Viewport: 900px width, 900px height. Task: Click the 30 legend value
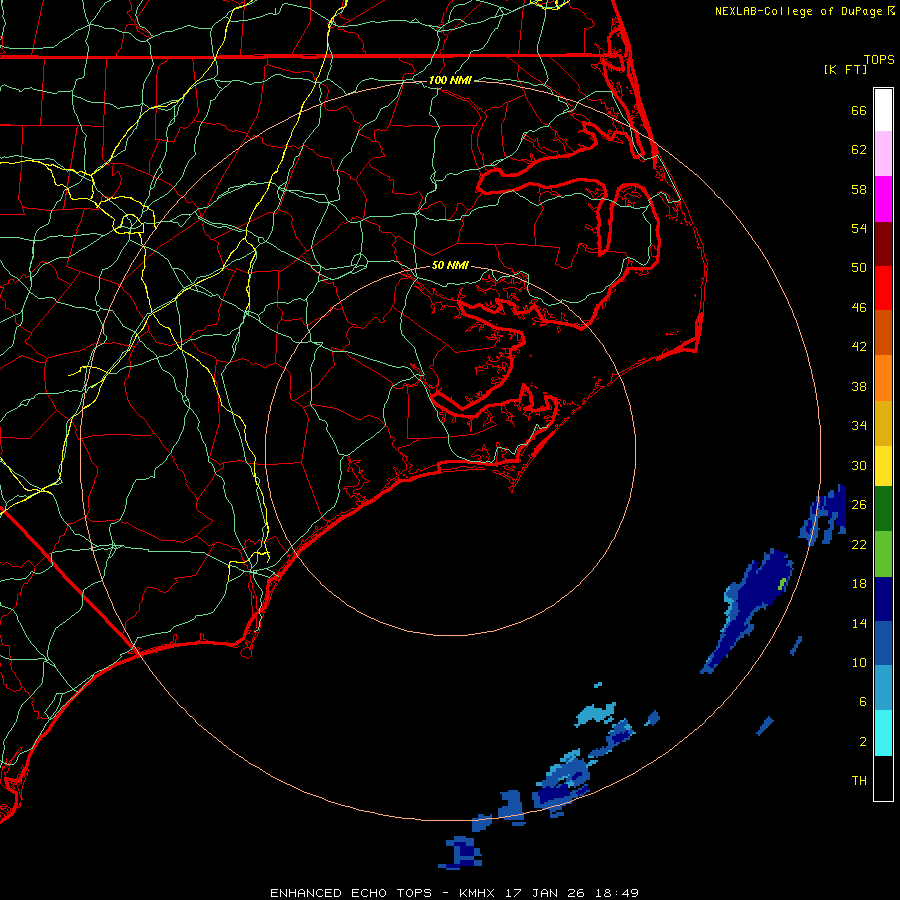point(859,465)
